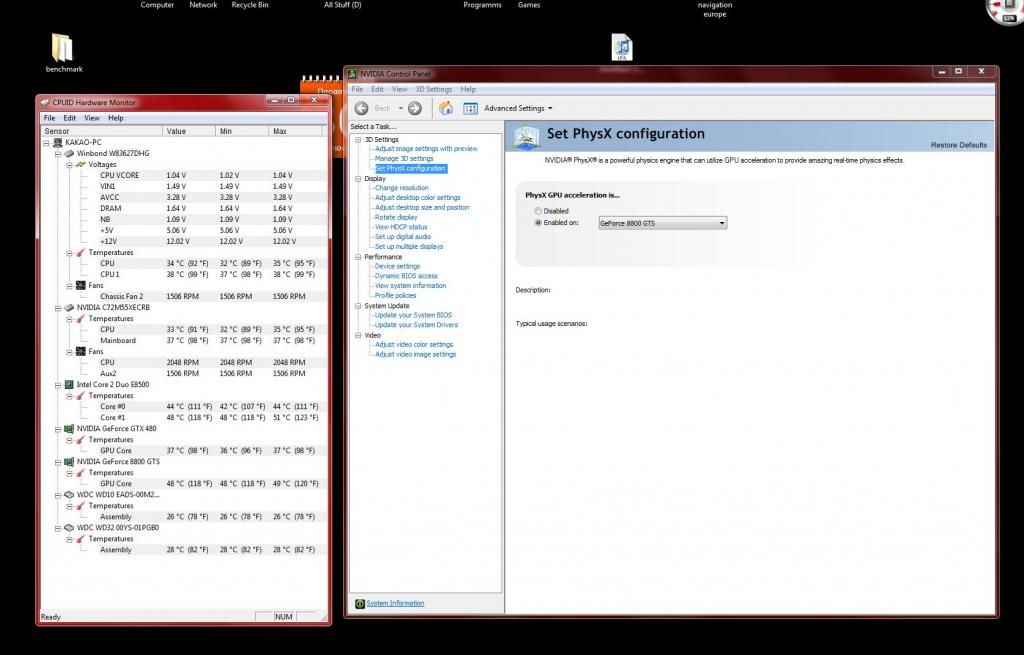Click the Min column header
The height and width of the screenshot is (655, 1024).
point(242,131)
